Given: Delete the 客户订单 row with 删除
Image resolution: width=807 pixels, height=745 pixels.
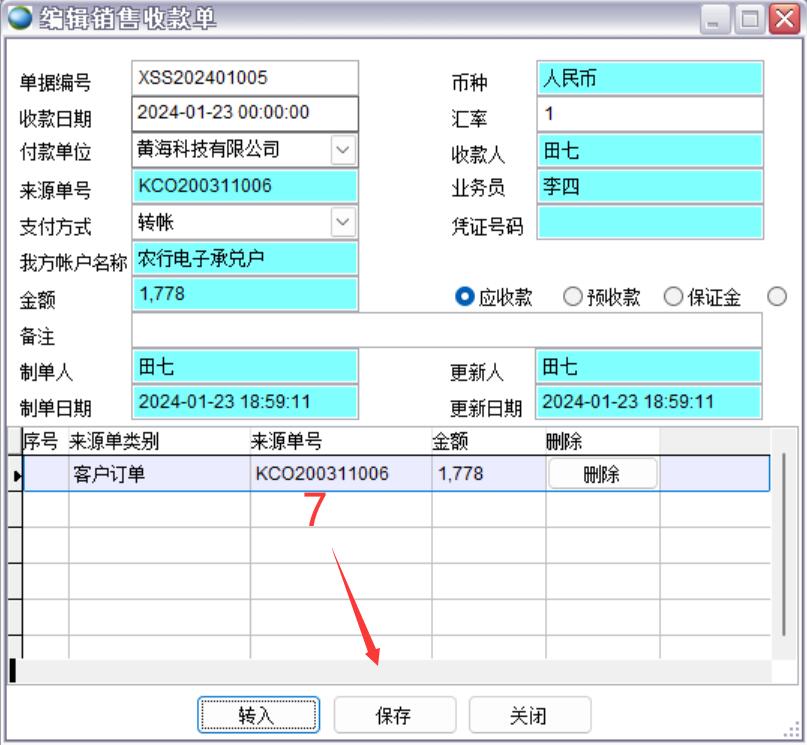Looking at the screenshot, I should (602, 474).
